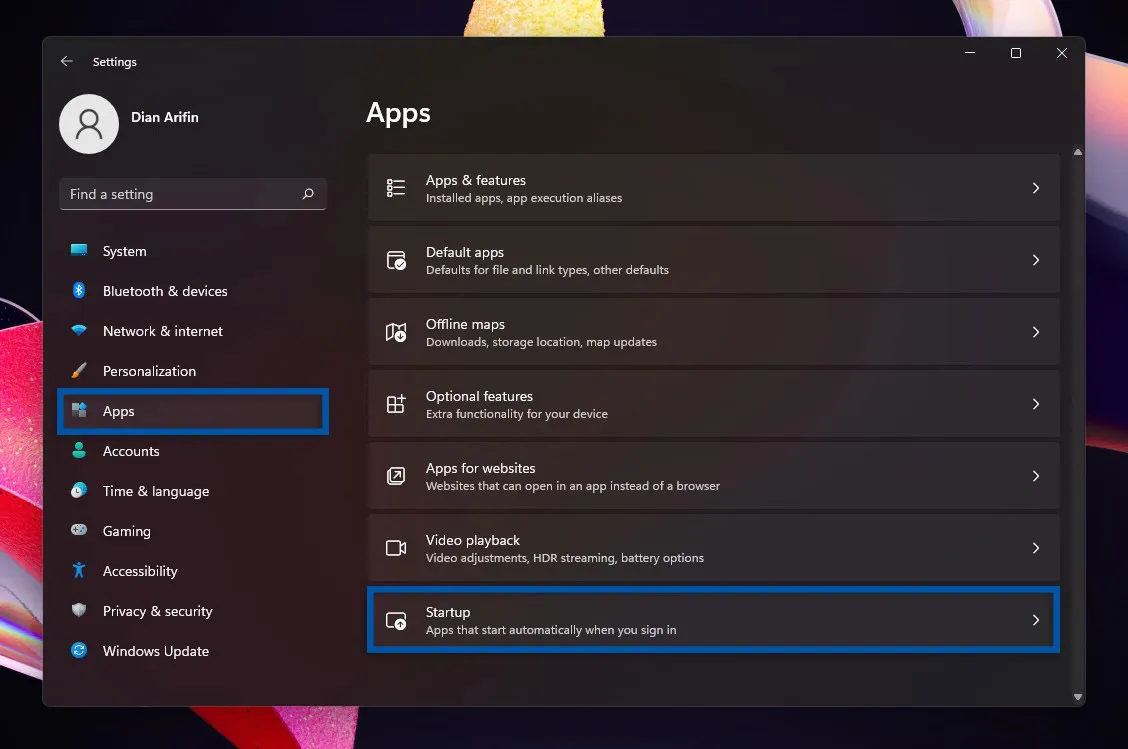Expand the Startup settings row chevron
This screenshot has width=1128, height=749.
point(1035,620)
